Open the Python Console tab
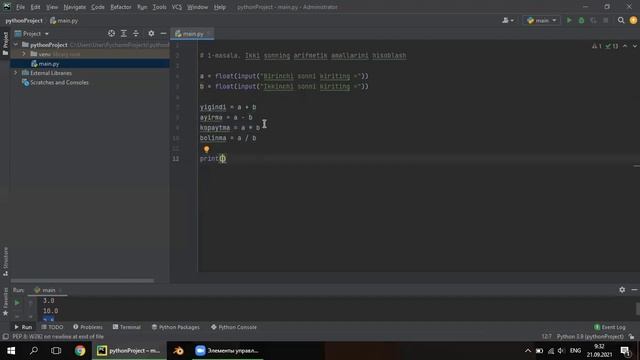Screen dimensions: 640x360 pos(234,327)
